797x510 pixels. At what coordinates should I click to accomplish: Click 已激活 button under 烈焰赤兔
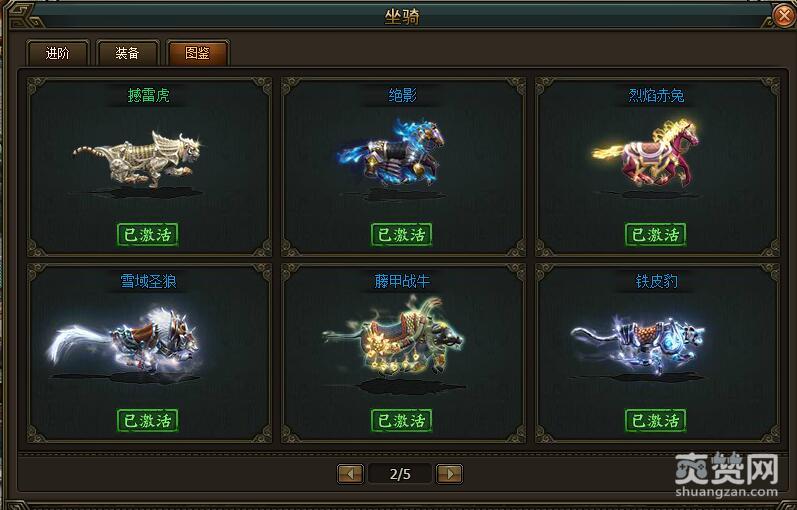click(656, 234)
